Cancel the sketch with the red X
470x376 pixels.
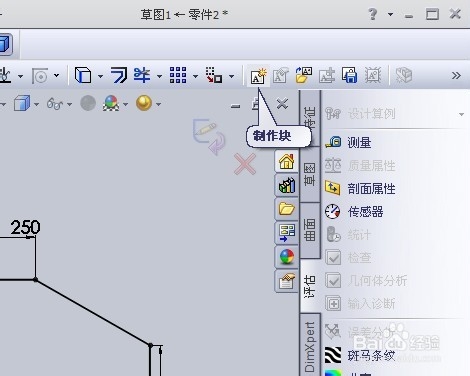click(x=245, y=164)
